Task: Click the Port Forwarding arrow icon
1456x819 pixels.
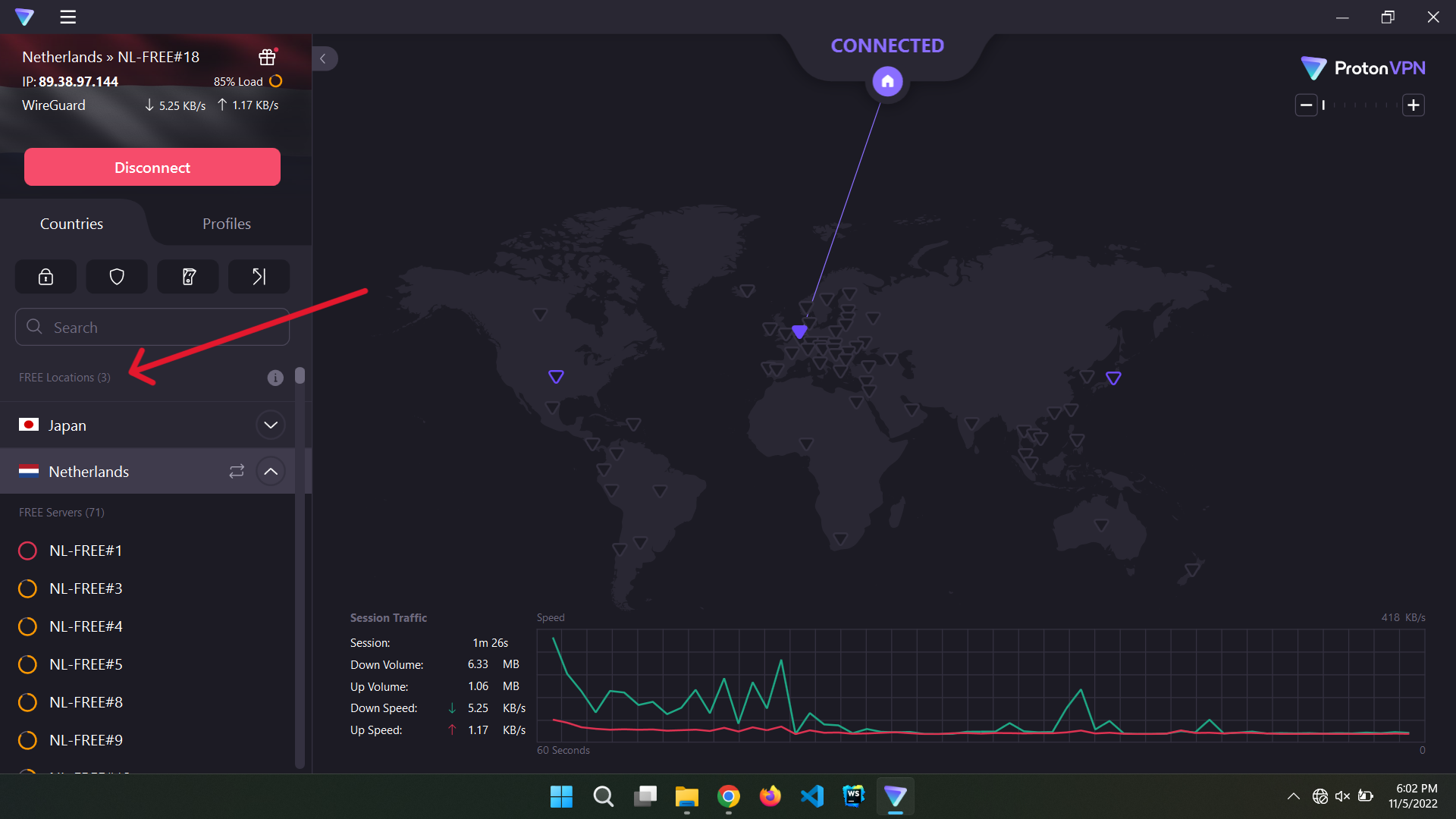Action: tap(259, 277)
